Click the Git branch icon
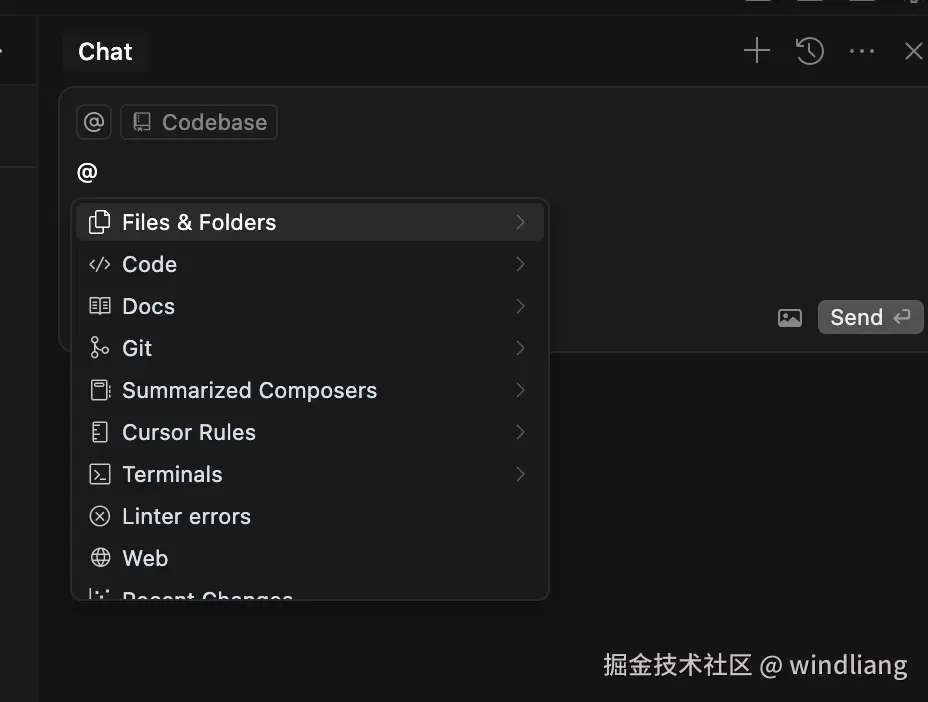This screenshot has height=702, width=928. click(100, 348)
